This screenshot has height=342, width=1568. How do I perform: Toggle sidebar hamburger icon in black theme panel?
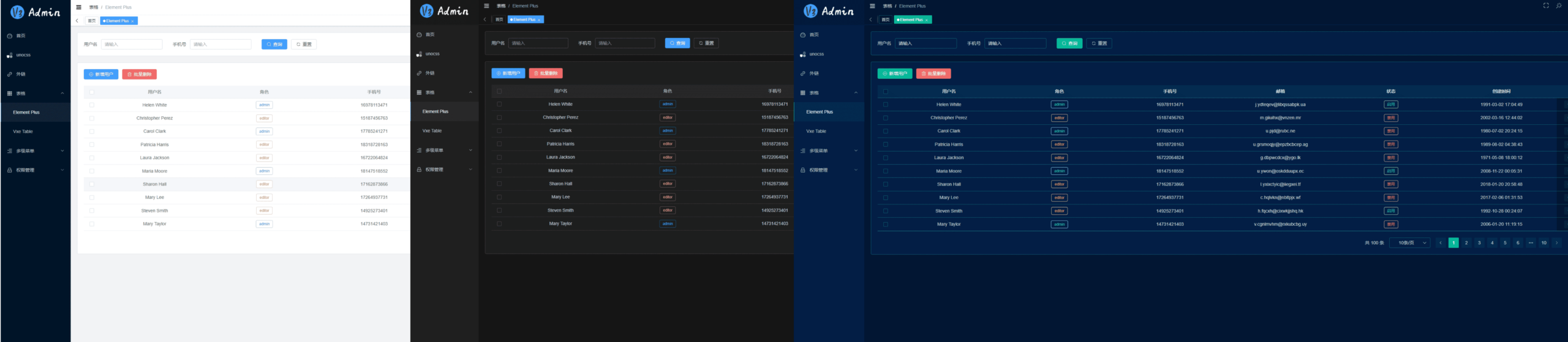click(x=486, y=6)
